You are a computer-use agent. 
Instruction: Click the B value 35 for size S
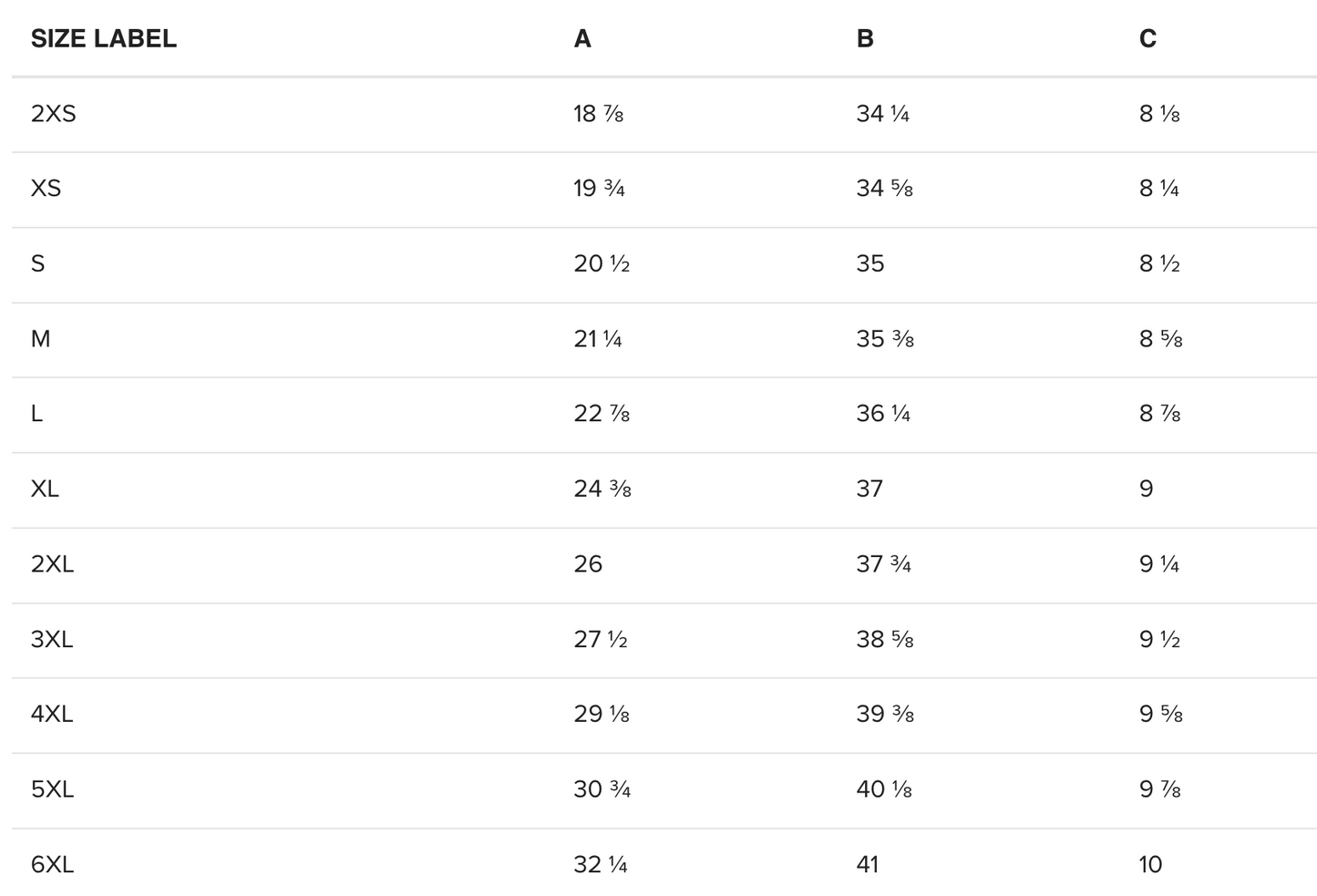point(870,263)
